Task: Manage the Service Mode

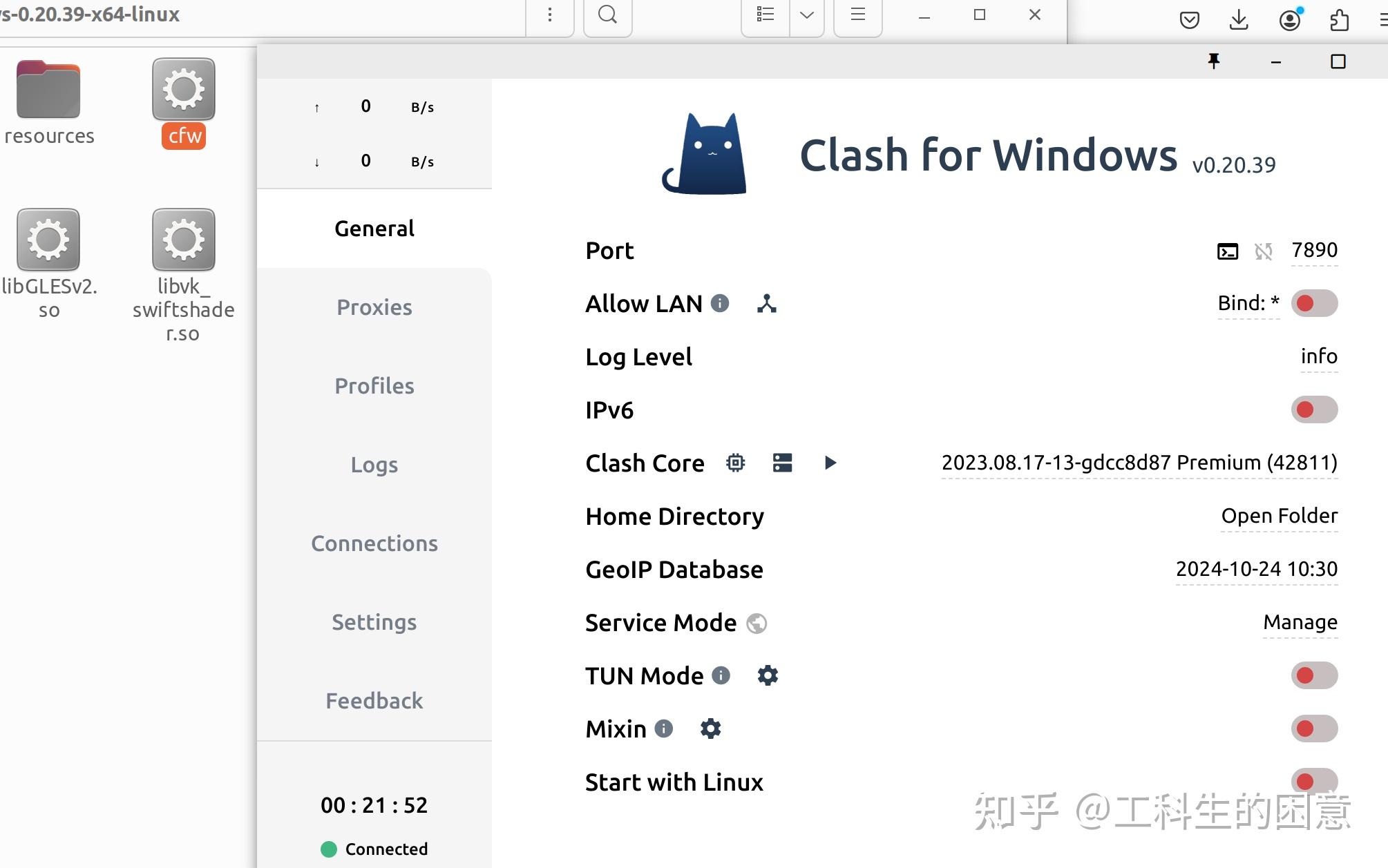Action: coord(1300,622)
